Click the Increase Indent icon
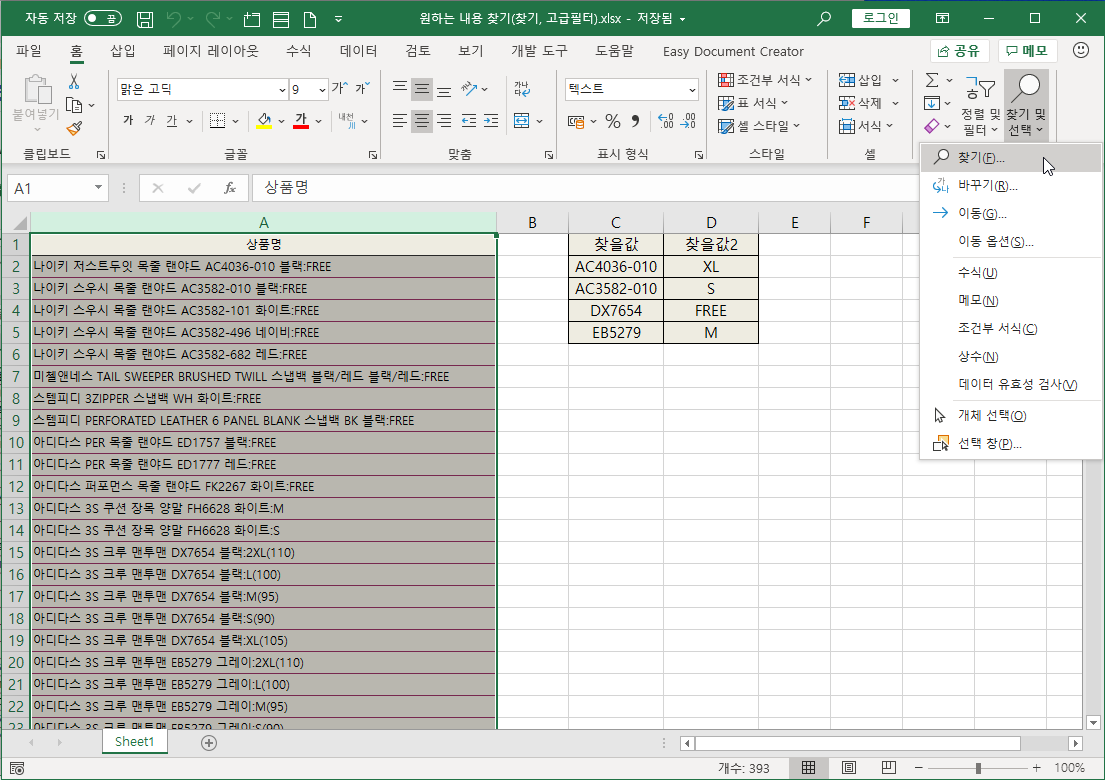 (491, 121)
